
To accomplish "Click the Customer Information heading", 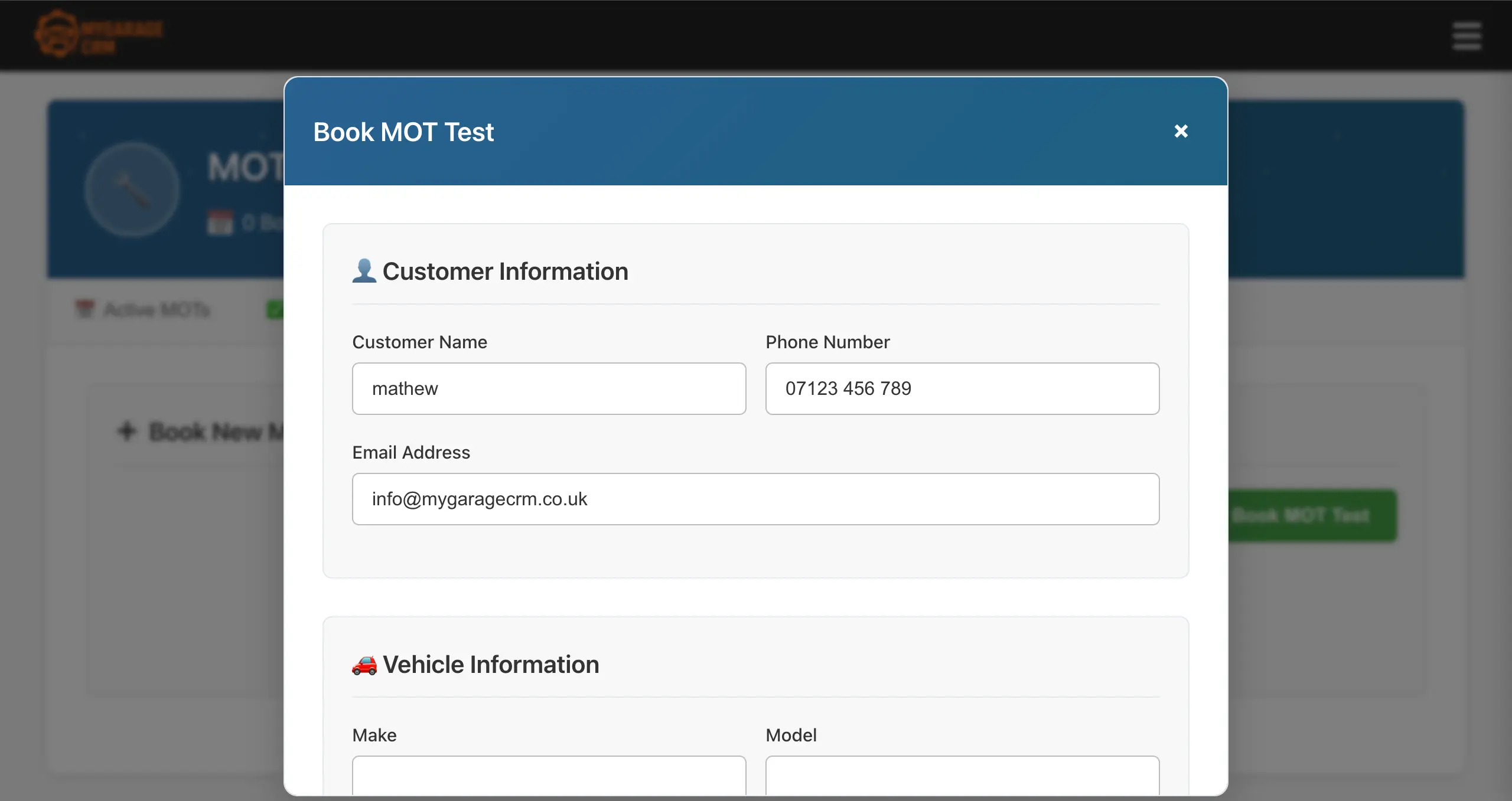I will click(506, 272).
